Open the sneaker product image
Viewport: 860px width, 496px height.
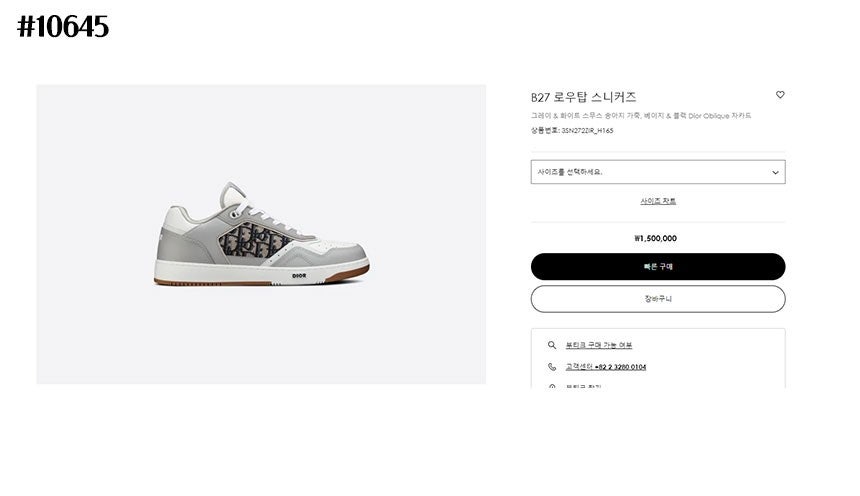pos(261,234)
